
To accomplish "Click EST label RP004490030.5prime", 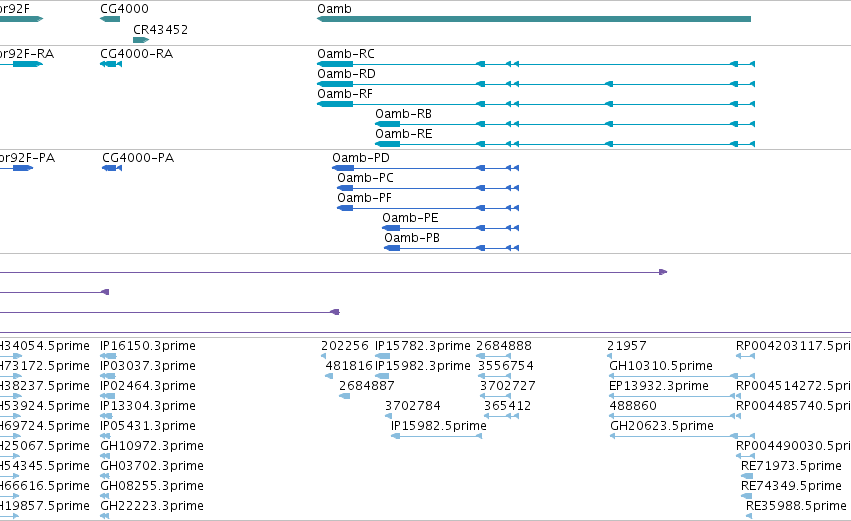I will coord(793,446).
